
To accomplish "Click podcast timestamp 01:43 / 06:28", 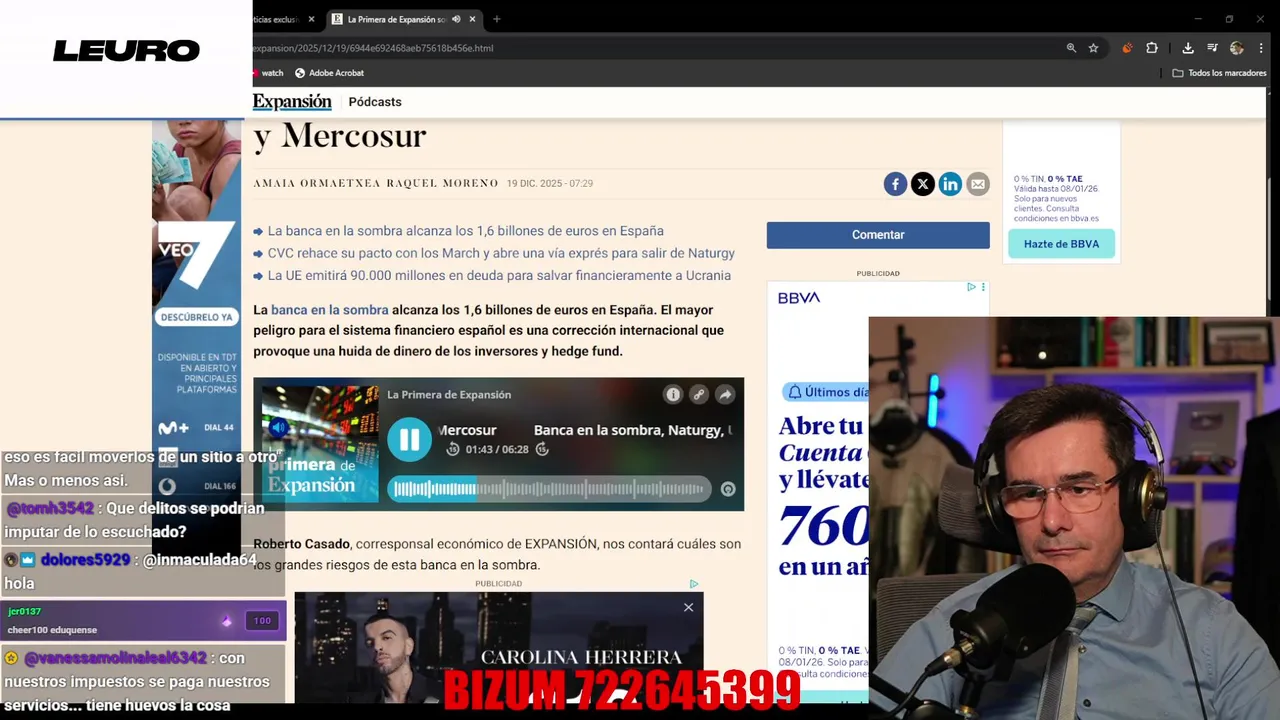I will point(497,450).
